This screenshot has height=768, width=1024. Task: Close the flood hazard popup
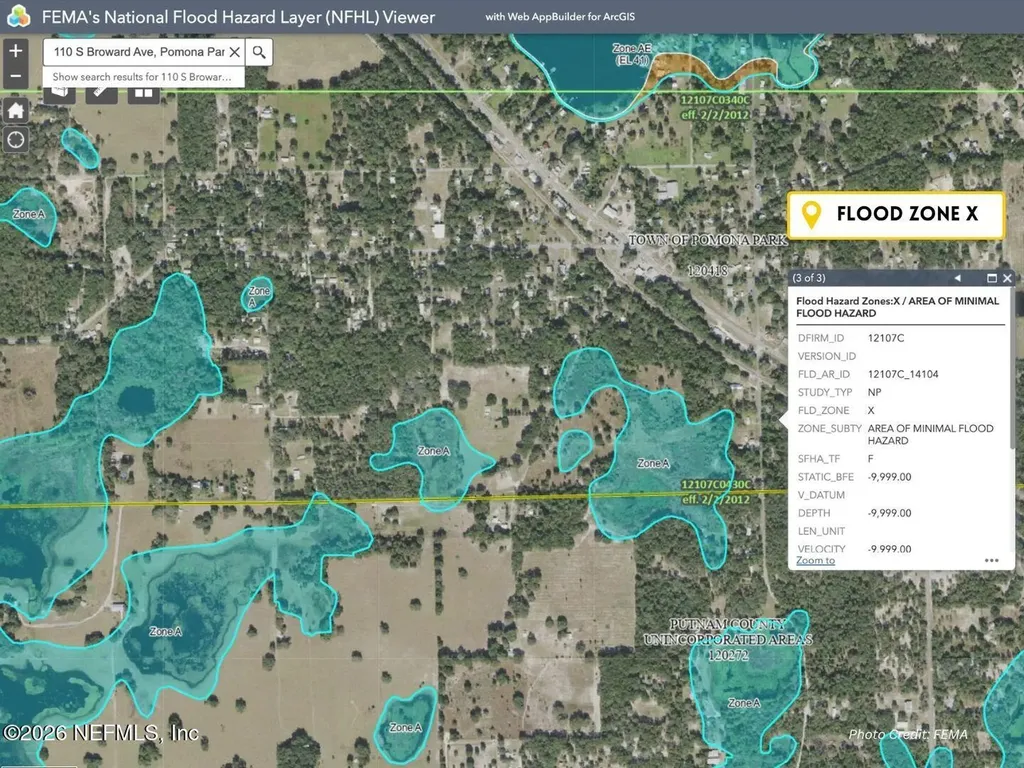click(x=1007, y=278)
